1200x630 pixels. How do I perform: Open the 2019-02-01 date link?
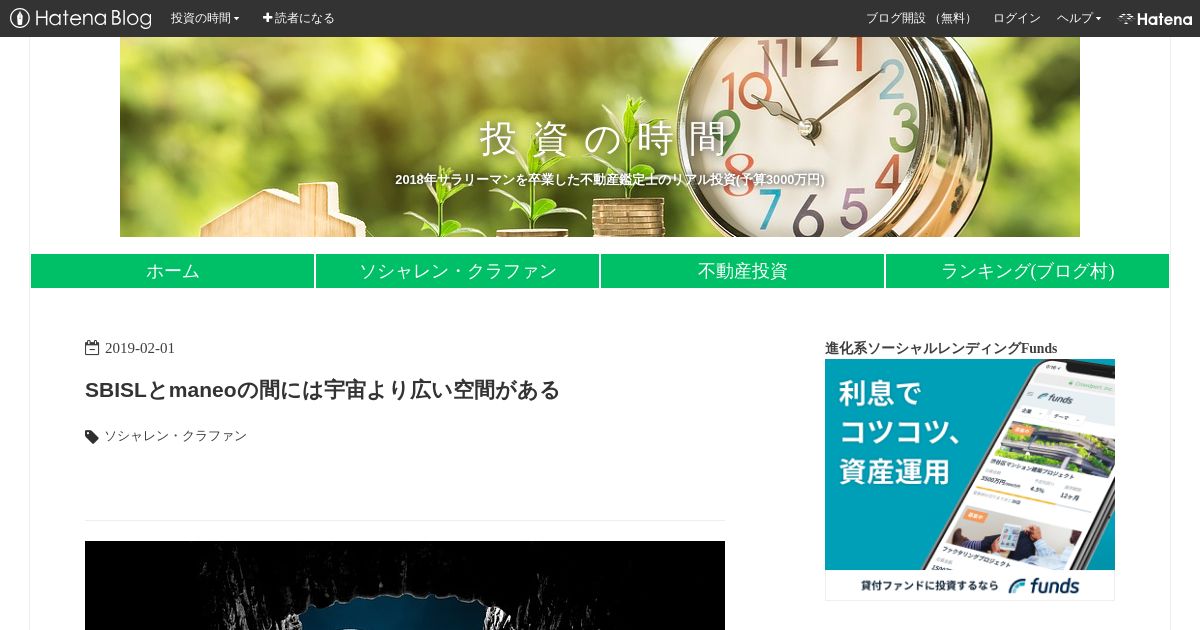pyautogui.click(x=140, y=348)
